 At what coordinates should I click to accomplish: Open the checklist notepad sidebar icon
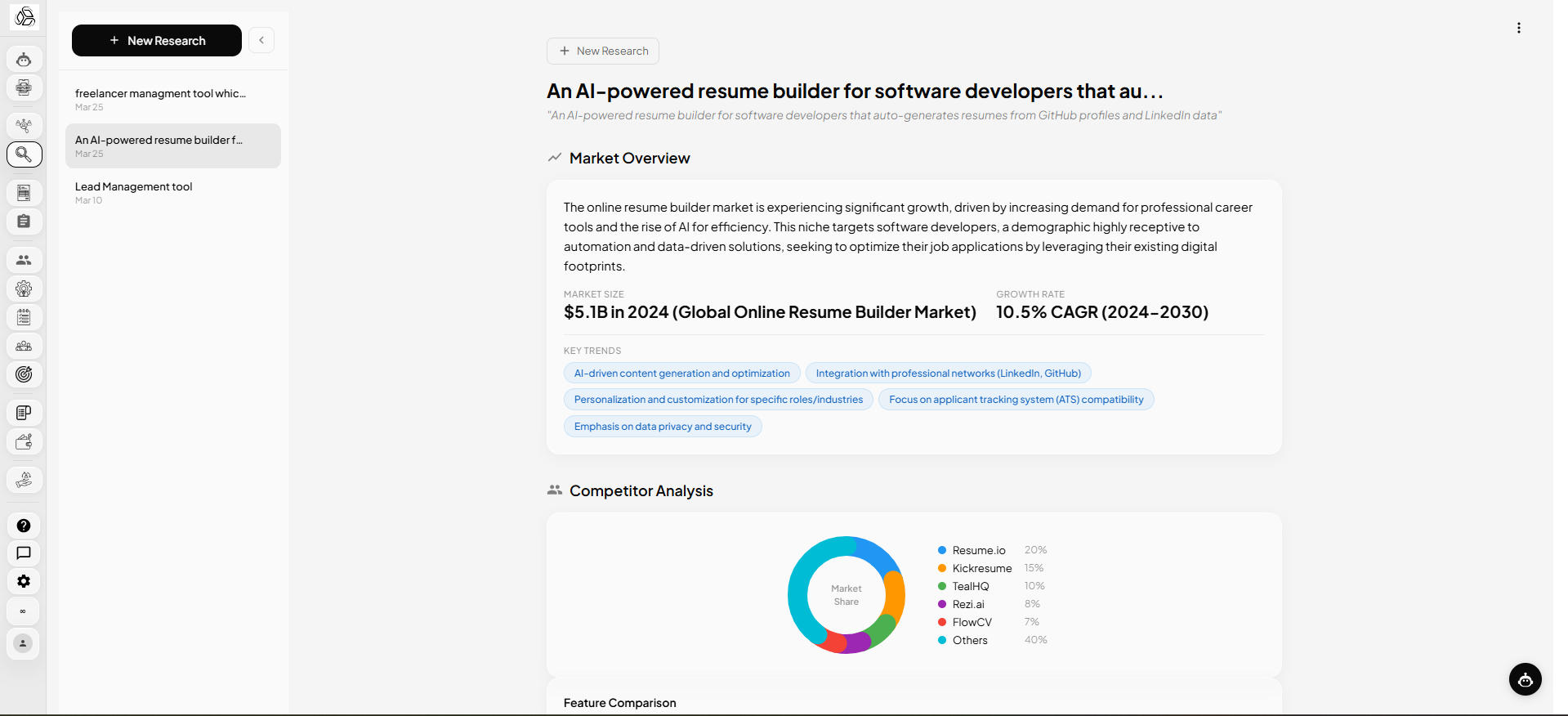coord(24,317)
